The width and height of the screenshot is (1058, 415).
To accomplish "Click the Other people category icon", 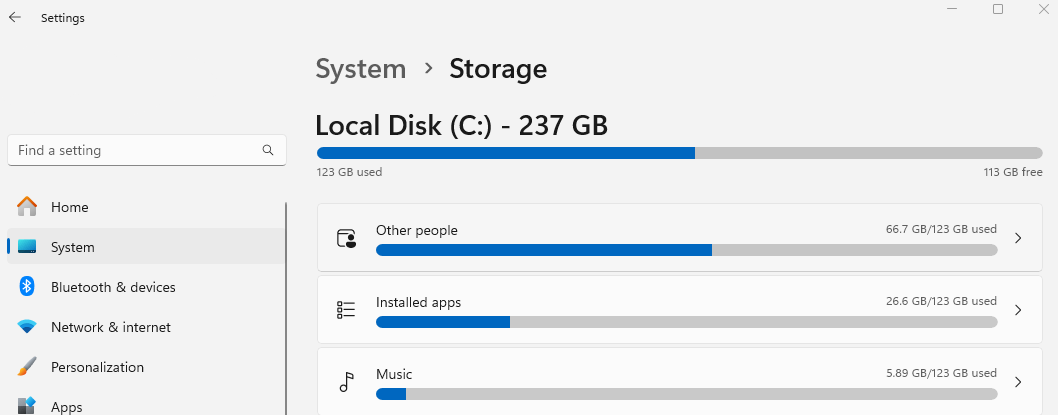I will (x=346, y=238).
